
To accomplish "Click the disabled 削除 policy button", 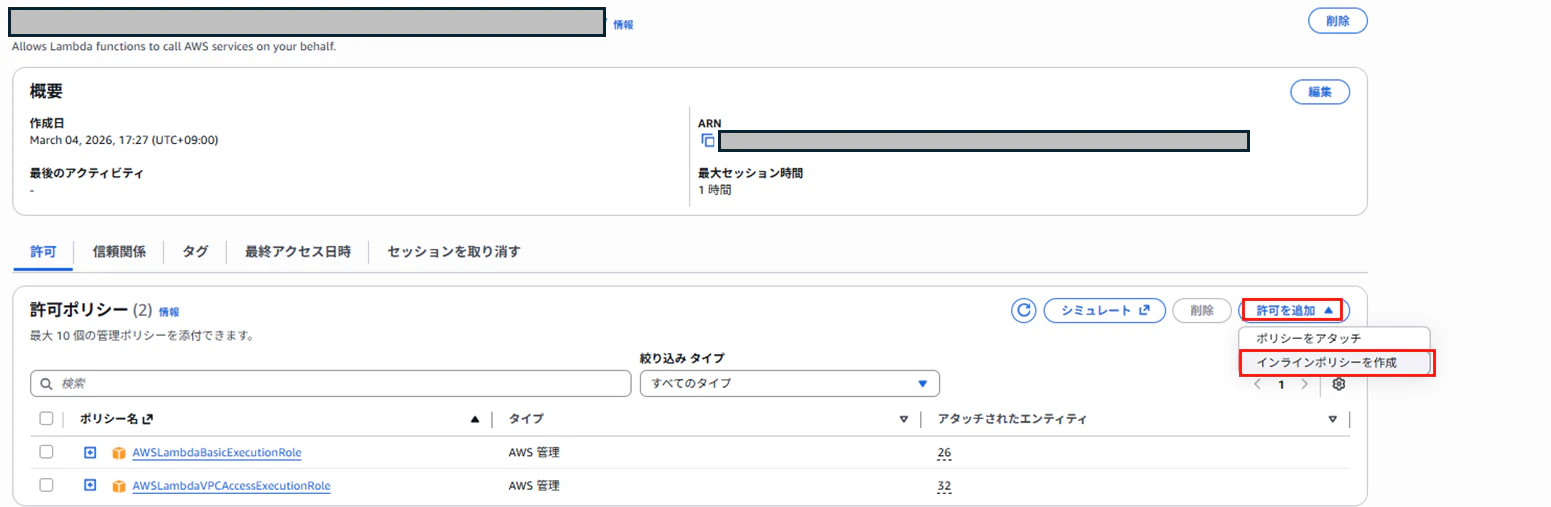I will click(x=1202, y=310).
